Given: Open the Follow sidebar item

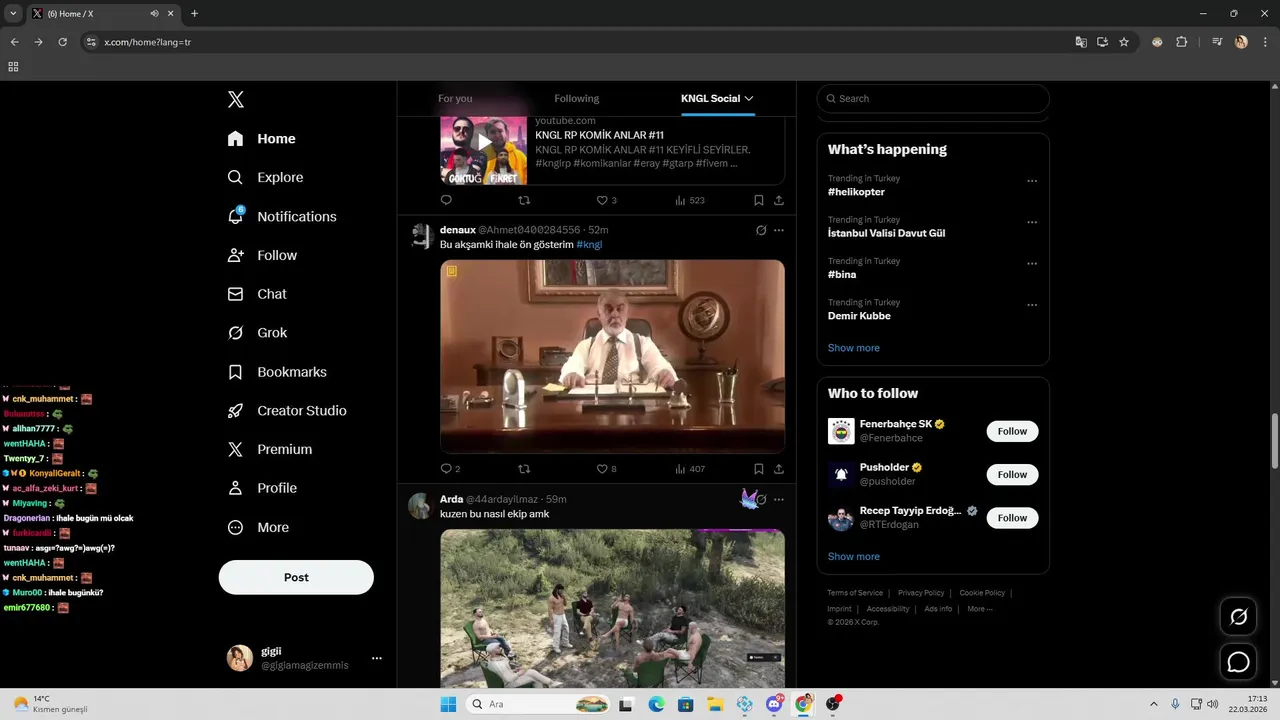Looking at the screenshot, I should pyautogui.click(x=262, y=255).
